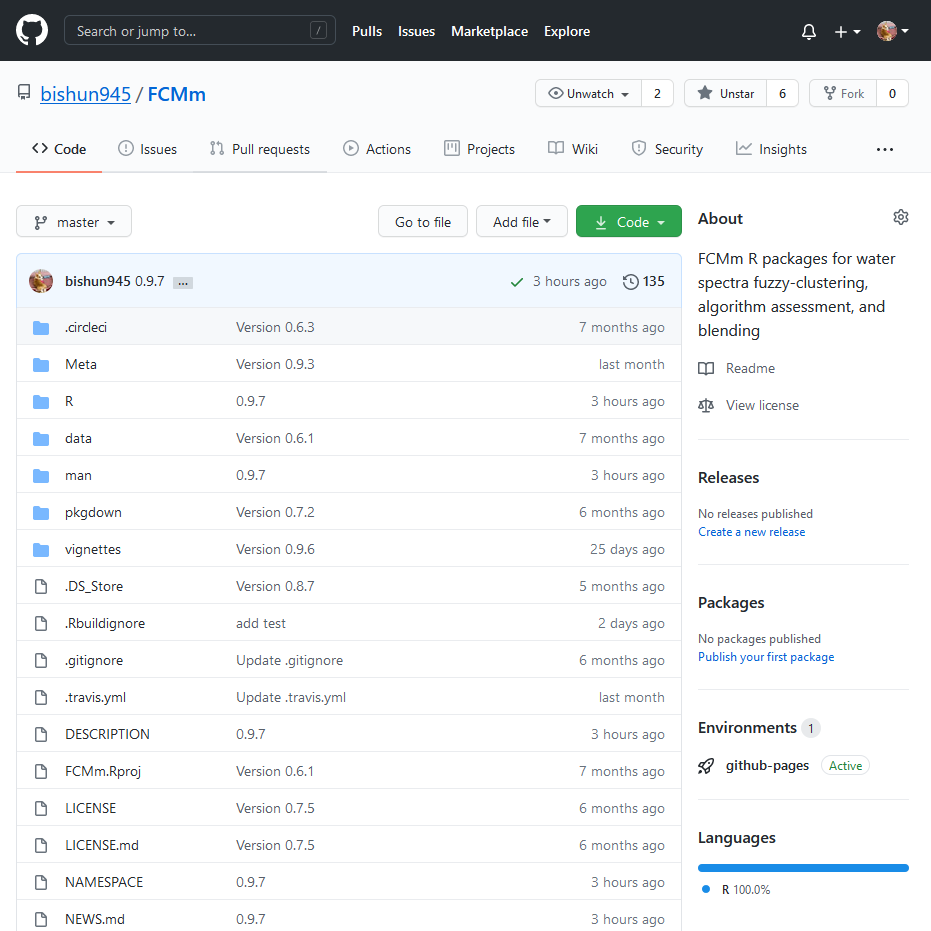Open the About section settings gear
931x931 pixels.
[901, 216]
